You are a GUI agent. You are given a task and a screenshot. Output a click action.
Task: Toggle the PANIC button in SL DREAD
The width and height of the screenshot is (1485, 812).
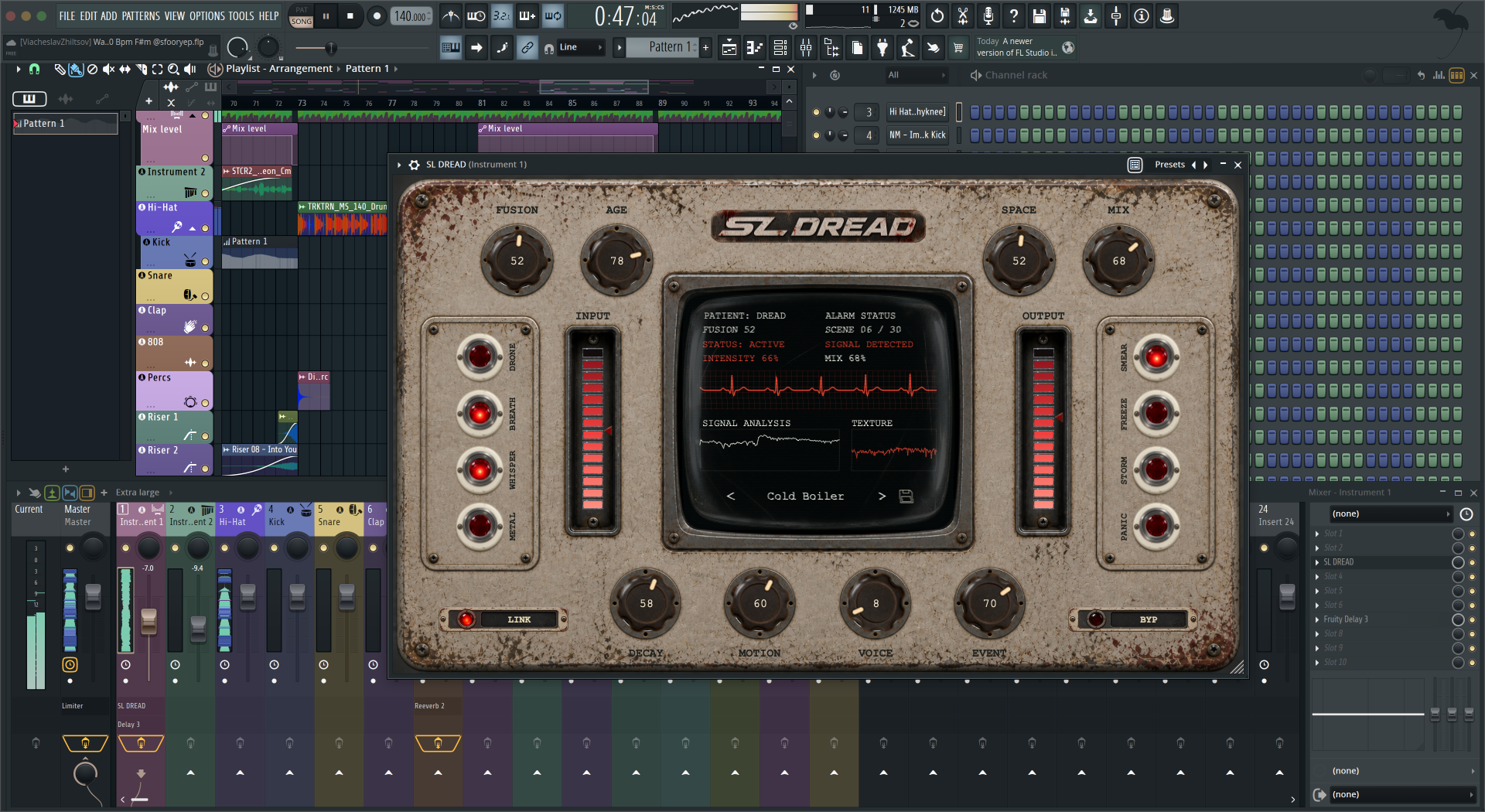(1156, 526)
